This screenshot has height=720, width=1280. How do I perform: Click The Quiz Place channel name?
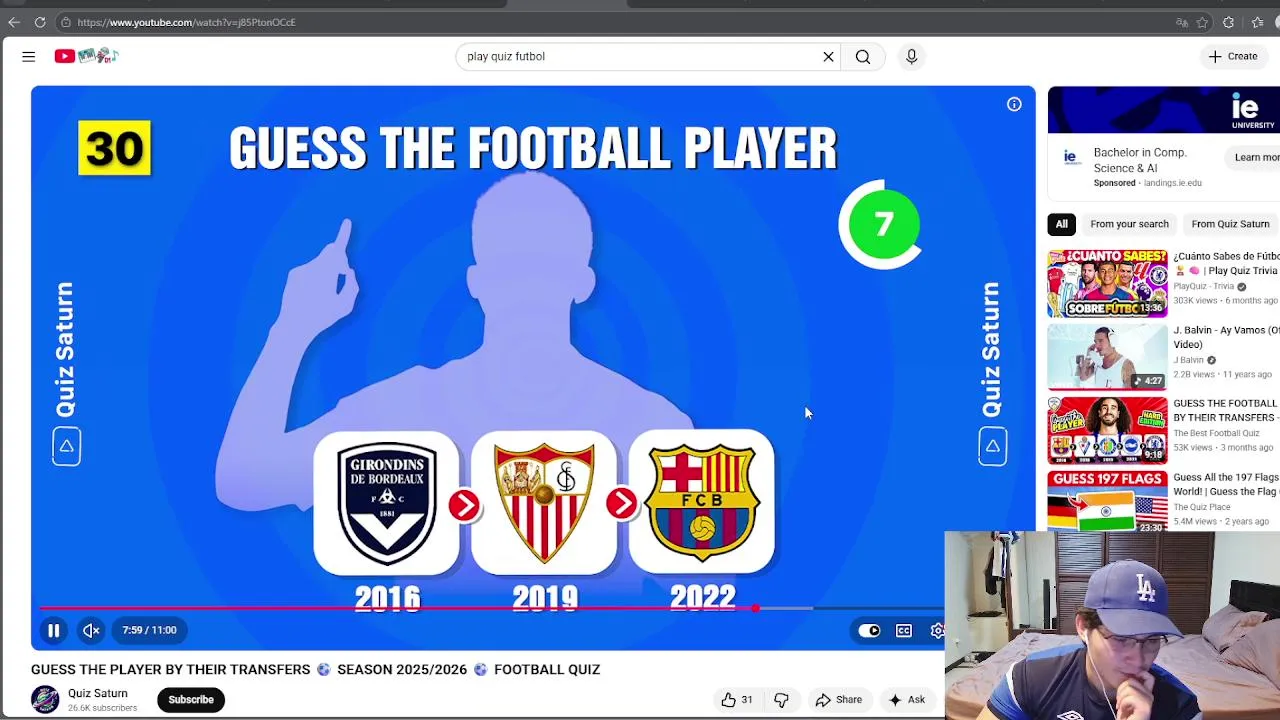click(1202, 507)
